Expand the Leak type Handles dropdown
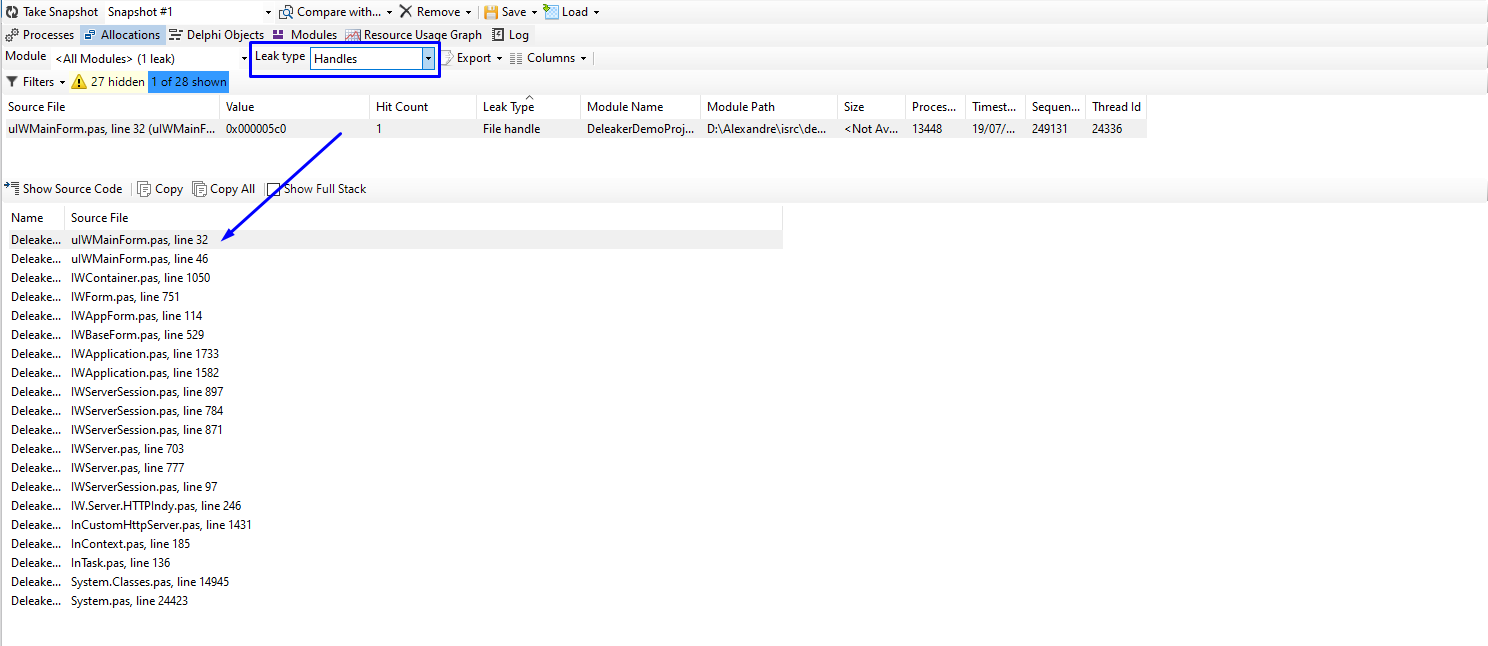This screenshot has height=646, width=1488. [x=428, y=59]
